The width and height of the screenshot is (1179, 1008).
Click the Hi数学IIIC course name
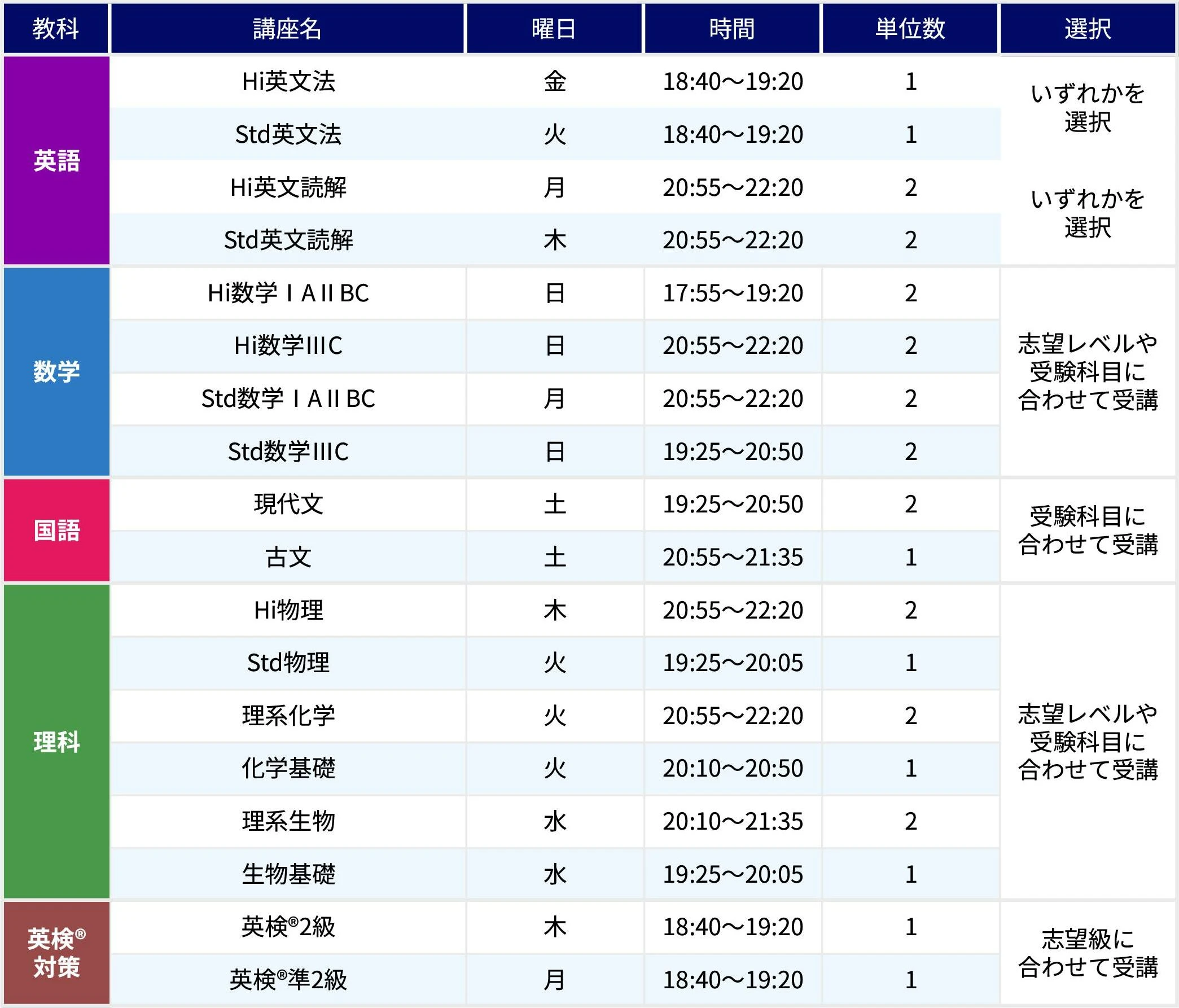pos(288,345)
